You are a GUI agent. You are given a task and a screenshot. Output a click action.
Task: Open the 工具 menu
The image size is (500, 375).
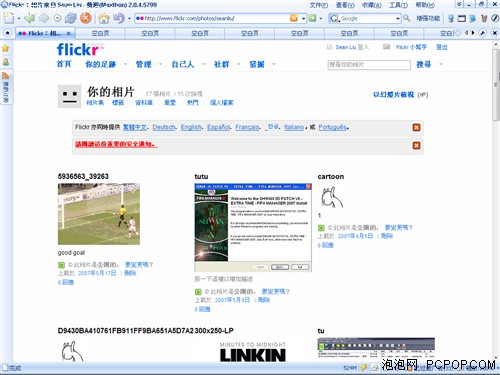click(398, 5)
